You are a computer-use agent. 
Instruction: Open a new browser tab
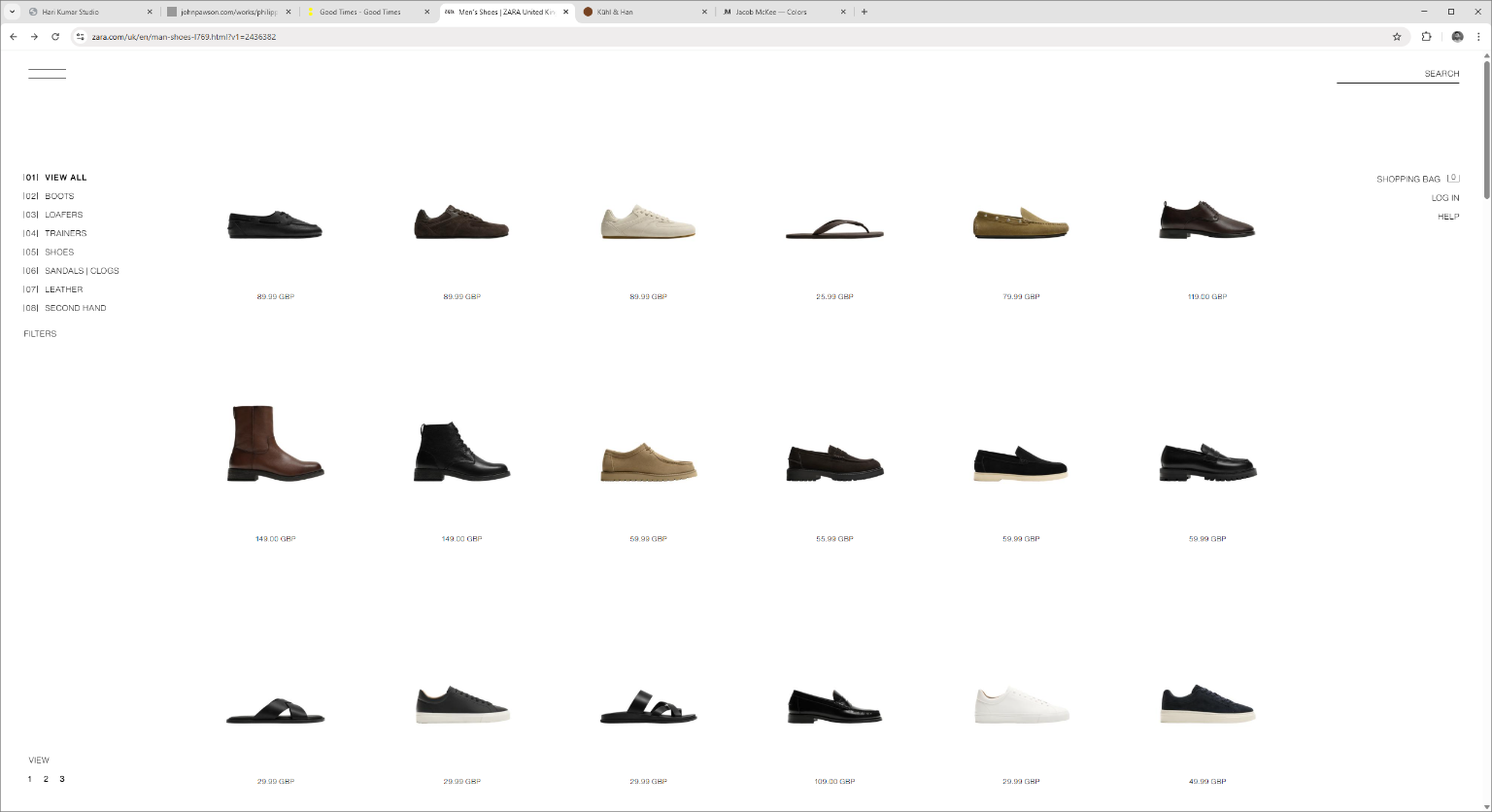coord(865,12)
